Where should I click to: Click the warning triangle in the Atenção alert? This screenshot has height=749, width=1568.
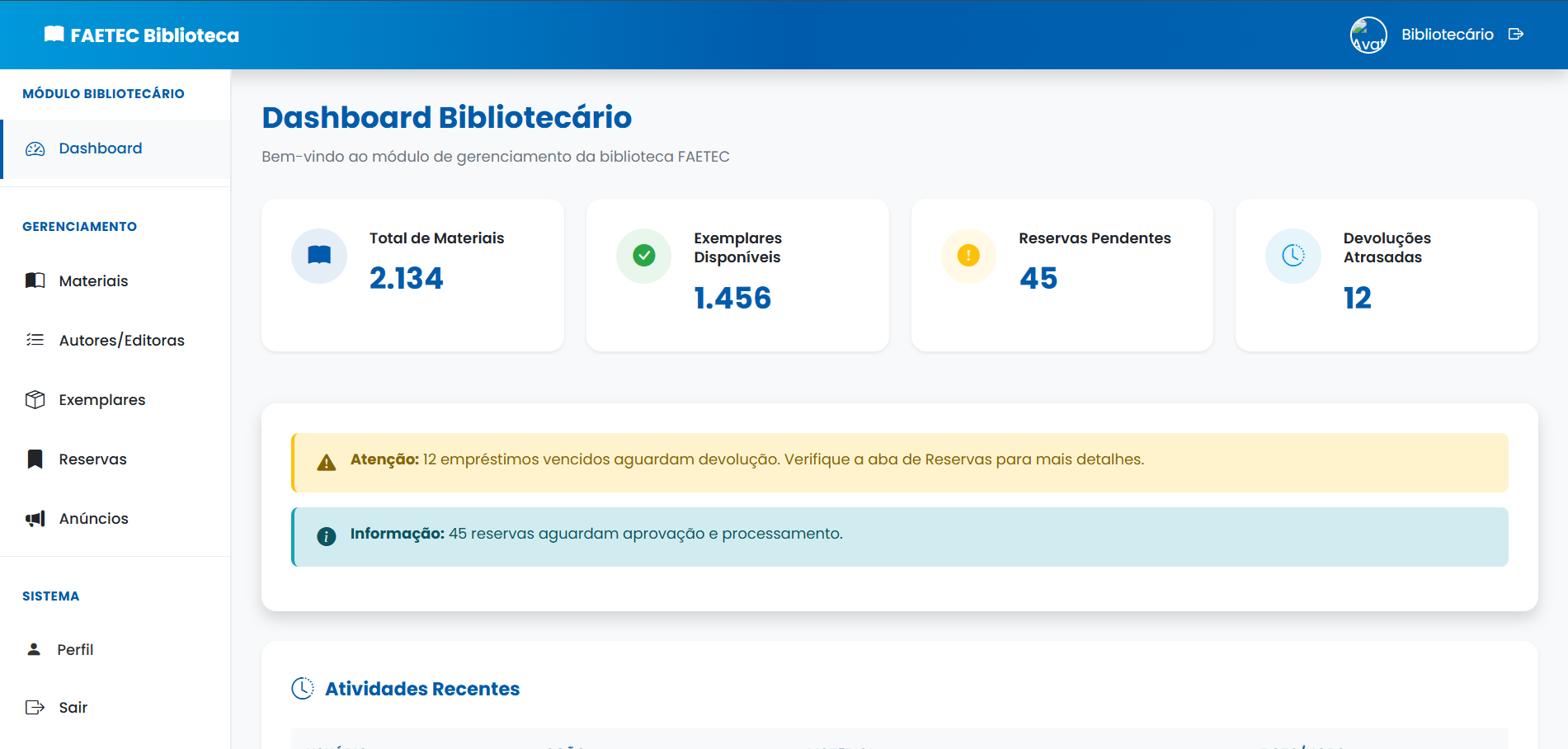click(x=327, y=461)
